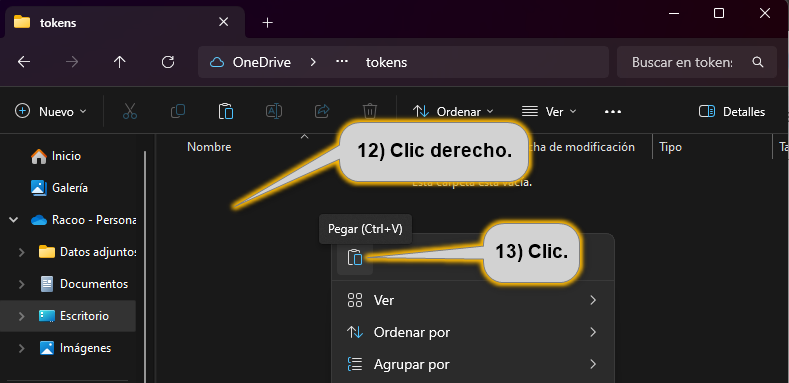
Task: Open the Ver dropdown in the toolbar
Action: tap(549, 111)
